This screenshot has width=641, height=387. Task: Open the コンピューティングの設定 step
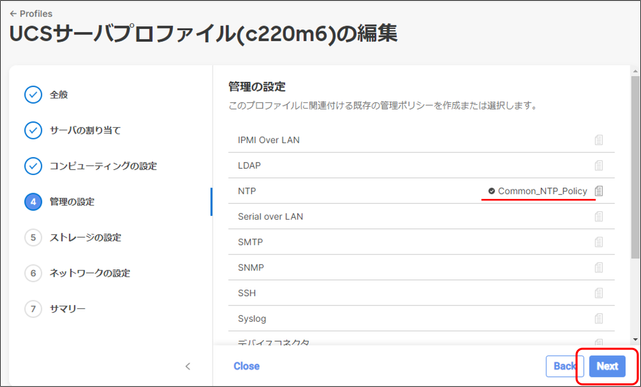tap(103, 166)
